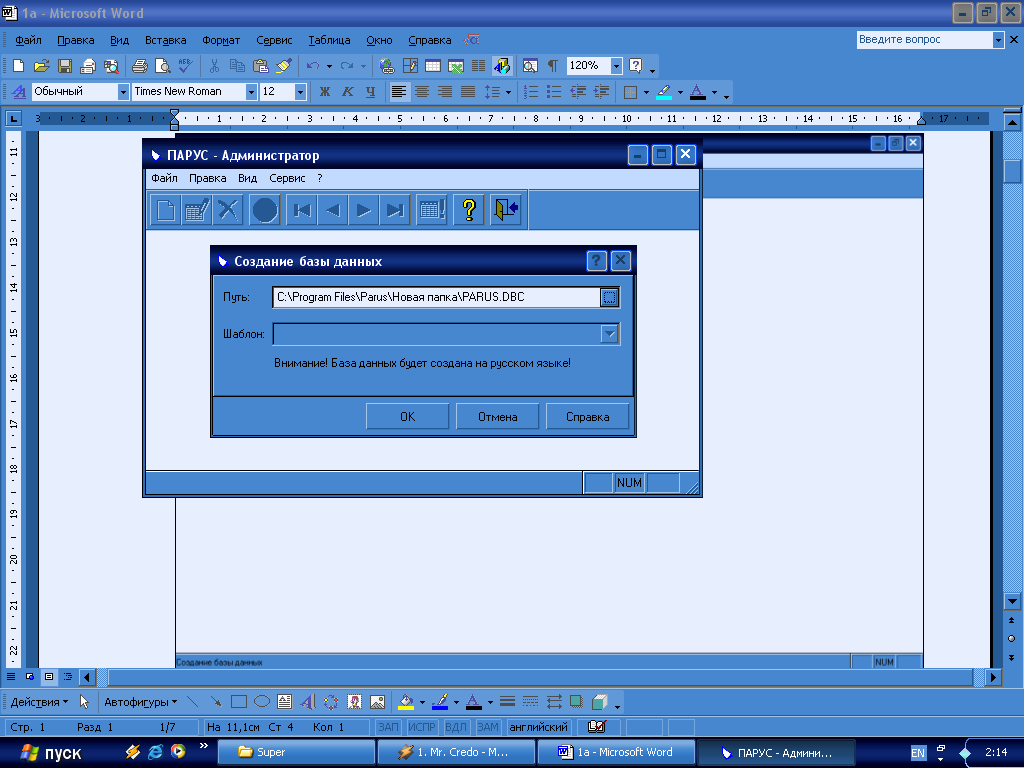Save the document with the floppy disk icon
1024x768 pixels.
65,65
